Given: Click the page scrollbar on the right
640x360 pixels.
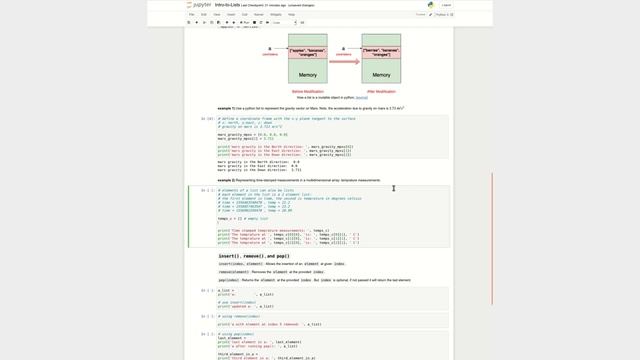Looking at the screenshot, I should [x=492, y=239].
